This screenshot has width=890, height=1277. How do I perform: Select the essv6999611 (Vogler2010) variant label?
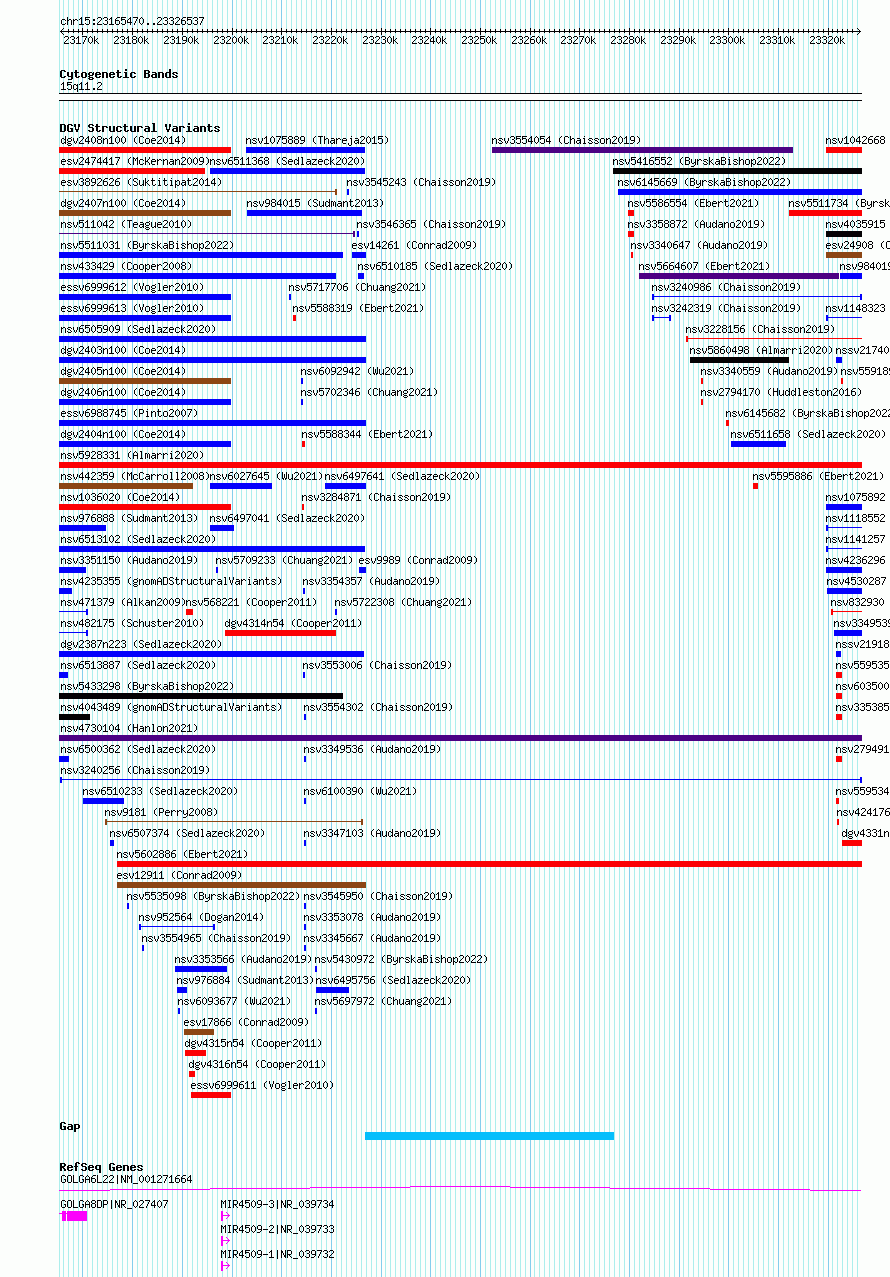262,1085
